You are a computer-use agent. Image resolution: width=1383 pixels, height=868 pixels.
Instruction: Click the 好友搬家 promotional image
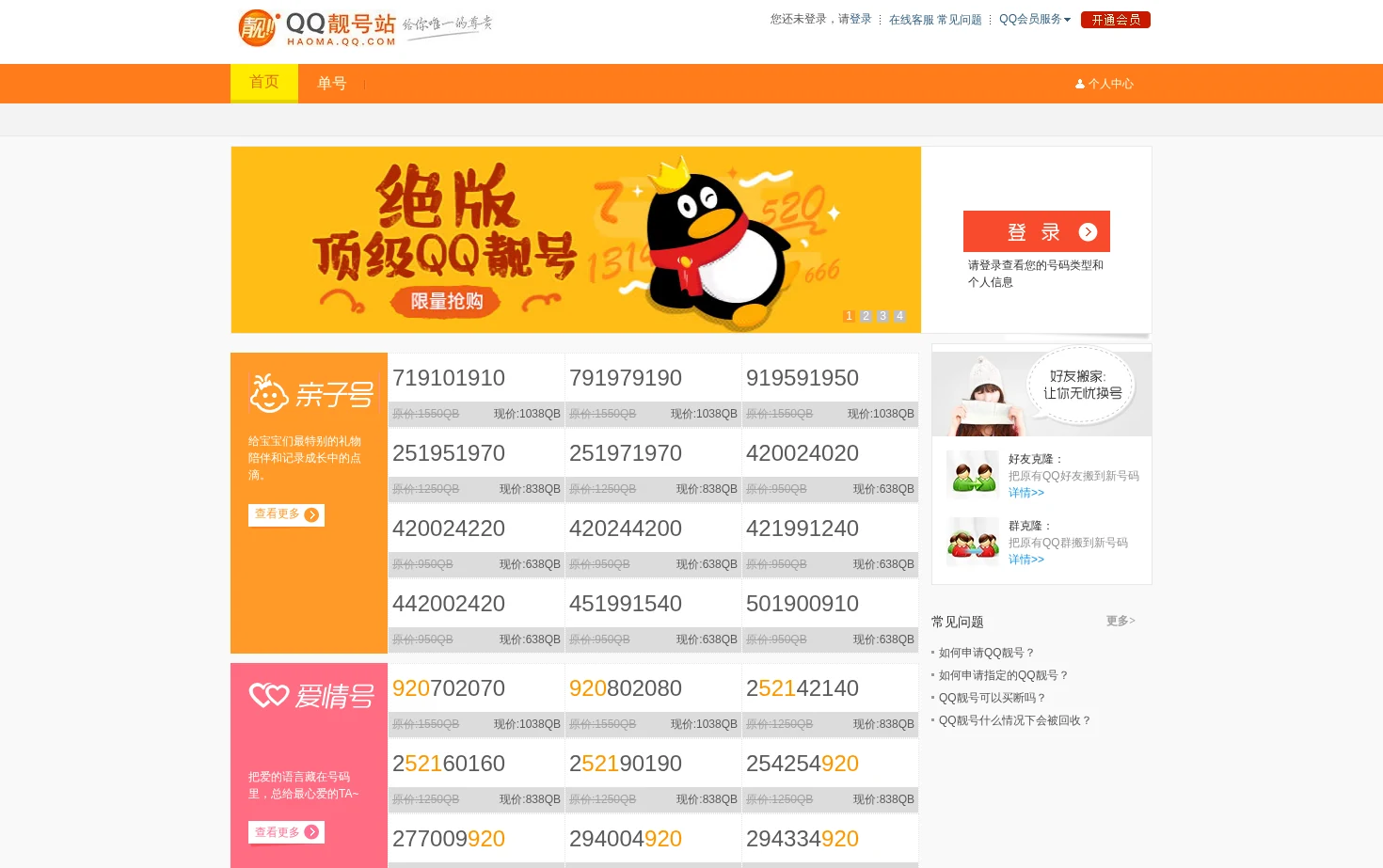click(1041, 390)
